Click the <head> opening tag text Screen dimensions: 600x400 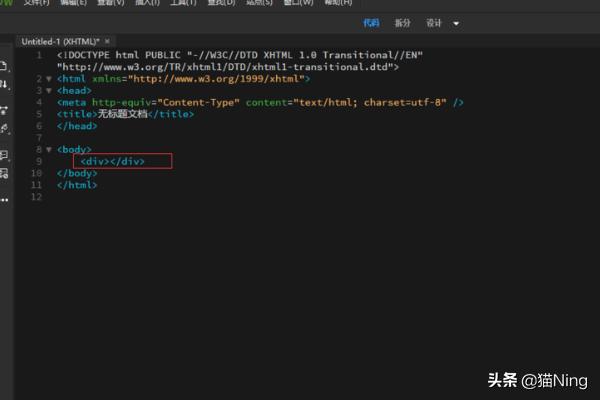pos(74,91)
